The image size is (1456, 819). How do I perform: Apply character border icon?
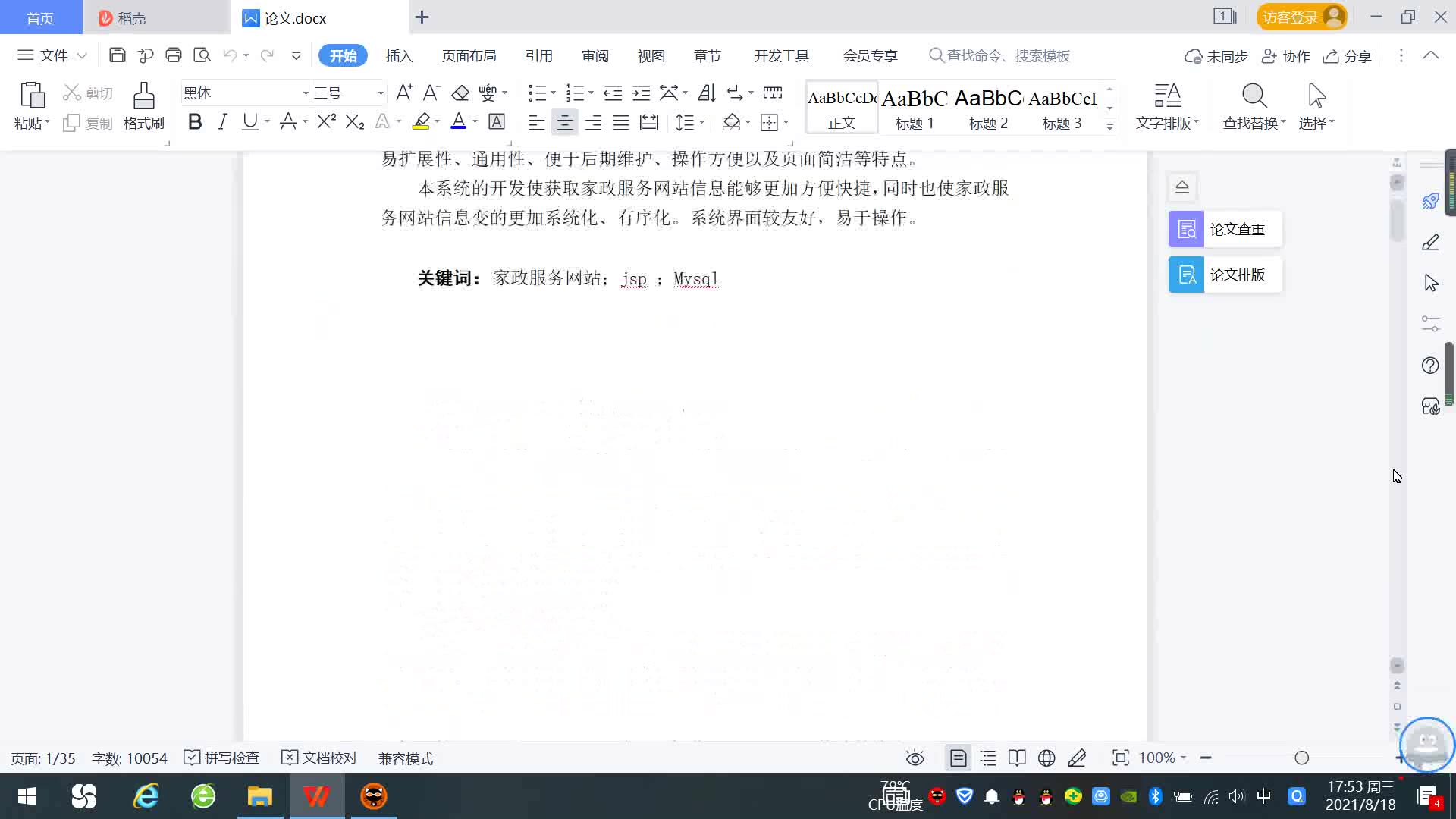(497, 121)
